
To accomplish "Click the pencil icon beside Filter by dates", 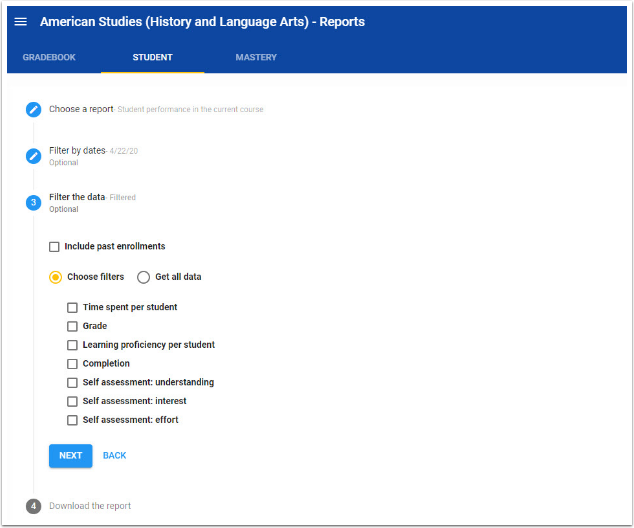I will tap(34, 155).
